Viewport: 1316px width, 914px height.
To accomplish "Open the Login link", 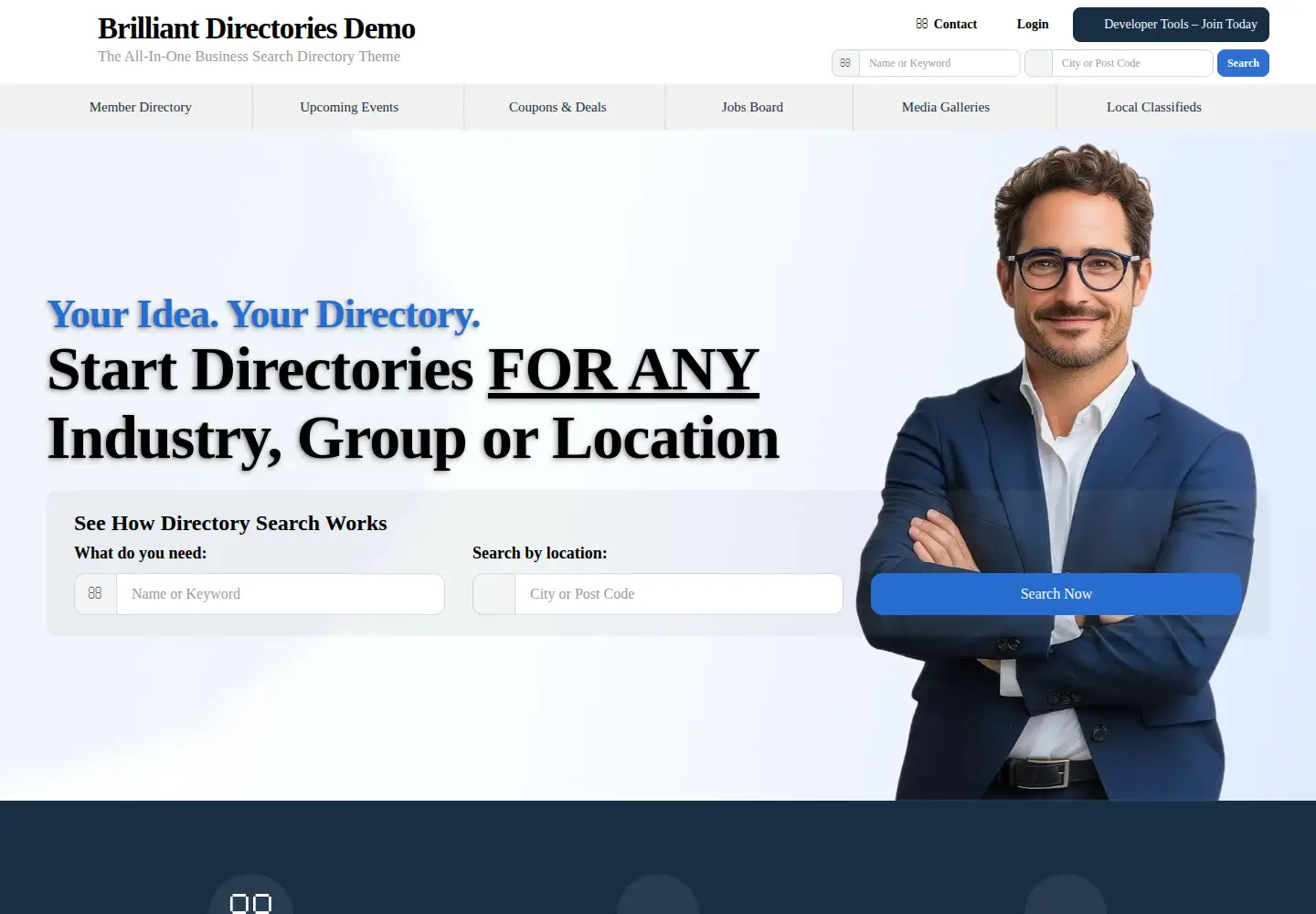I will pos(1033,24).
